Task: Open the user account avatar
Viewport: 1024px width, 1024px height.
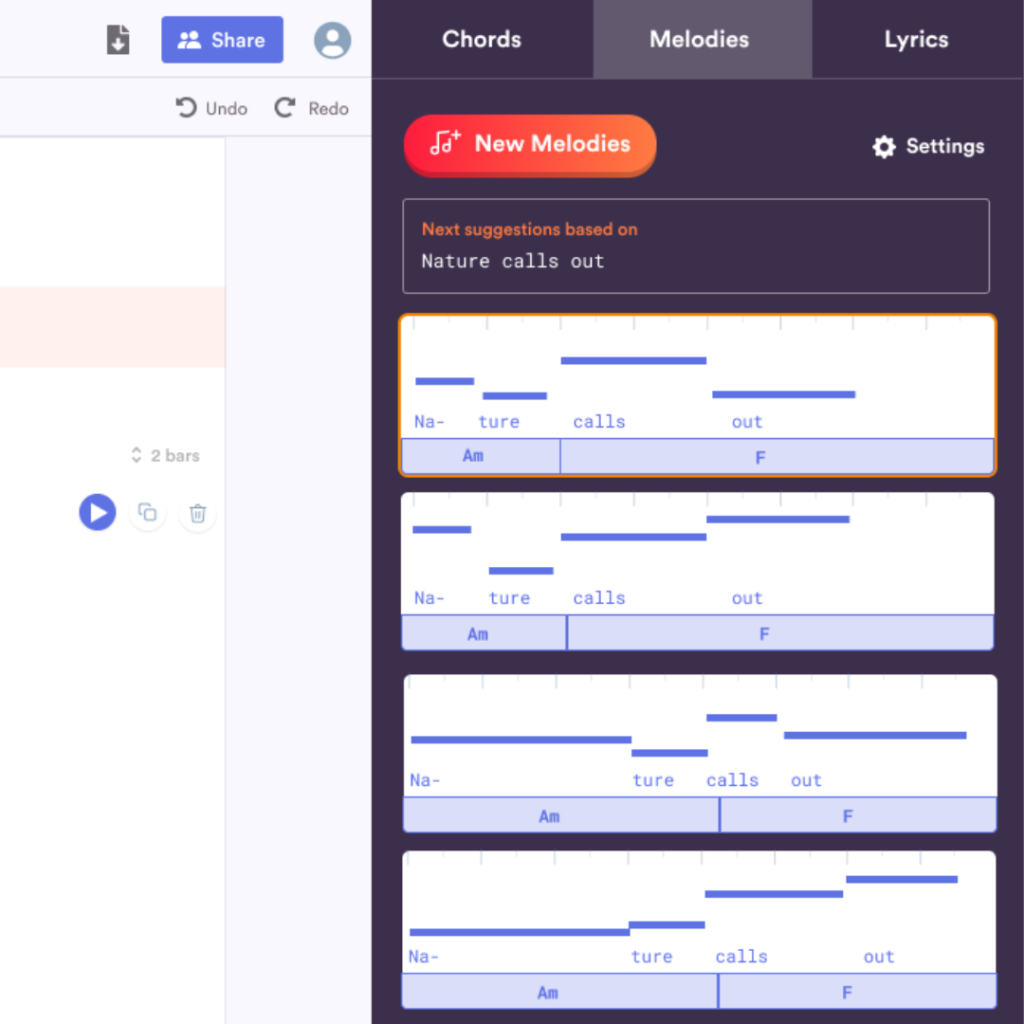Action: pos(332,40)
